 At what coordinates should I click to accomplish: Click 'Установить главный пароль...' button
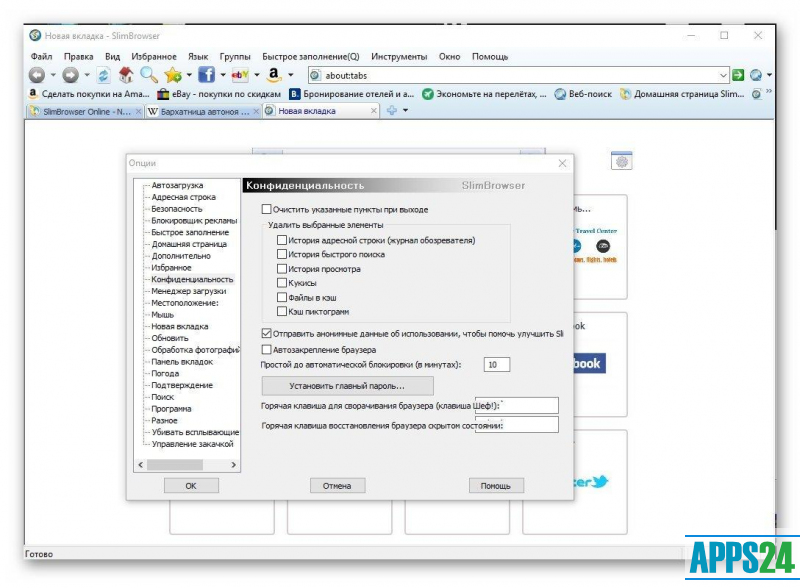pos(347,385)
